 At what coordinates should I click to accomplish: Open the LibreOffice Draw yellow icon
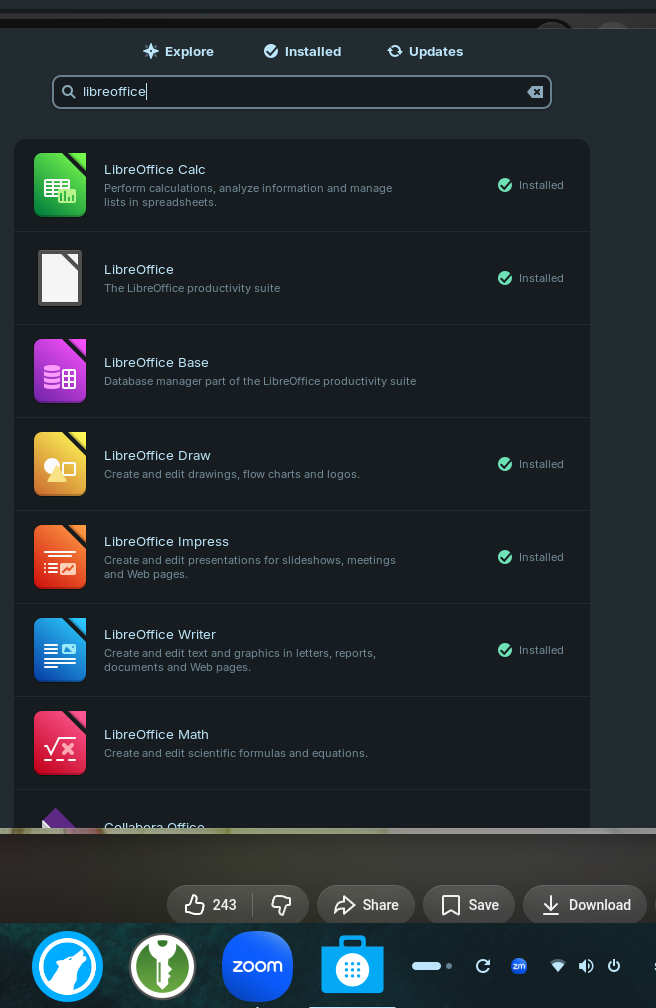pyautogui.click(x=60, y=464)
